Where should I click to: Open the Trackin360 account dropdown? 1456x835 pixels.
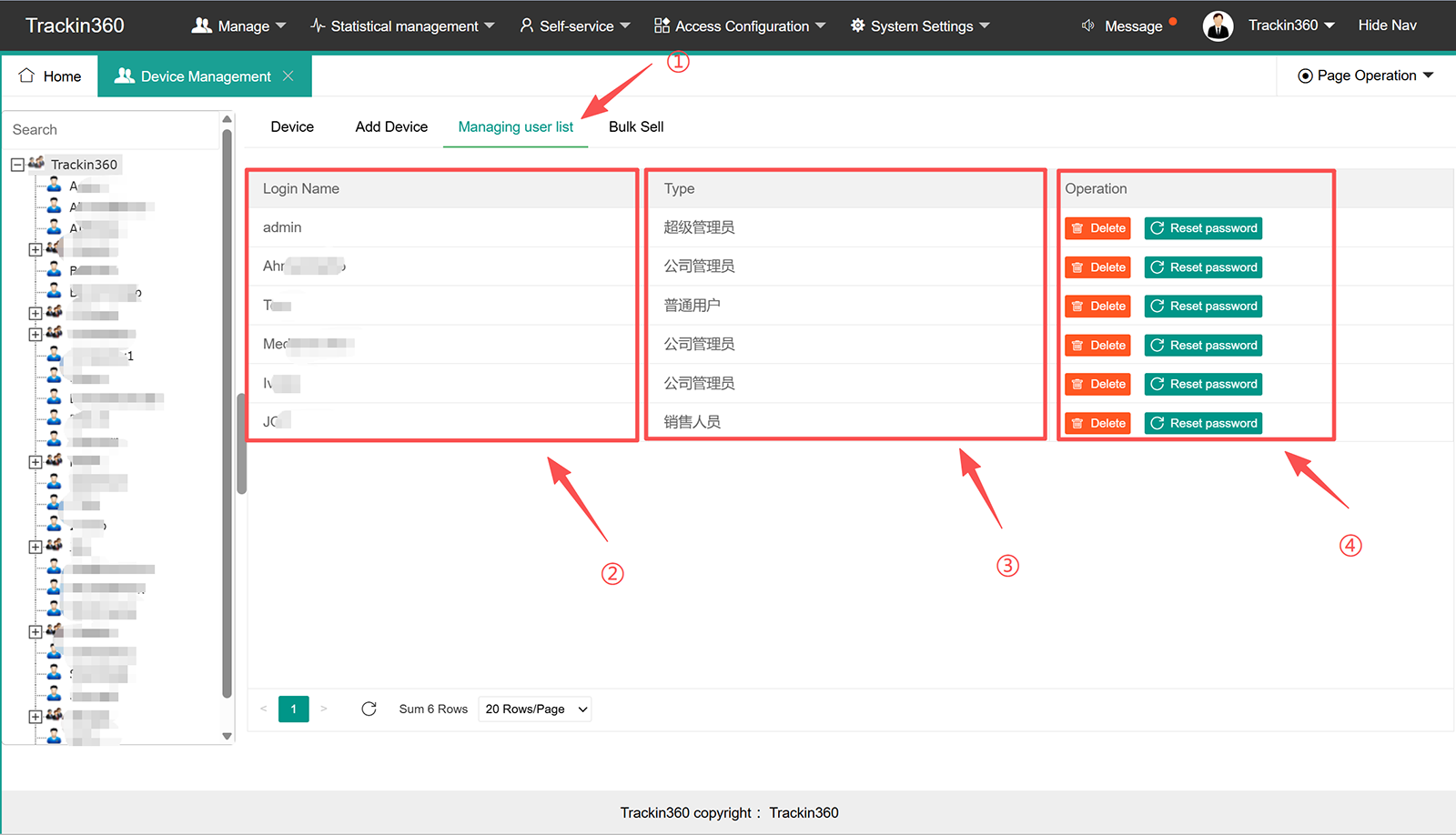point(1291,25)
